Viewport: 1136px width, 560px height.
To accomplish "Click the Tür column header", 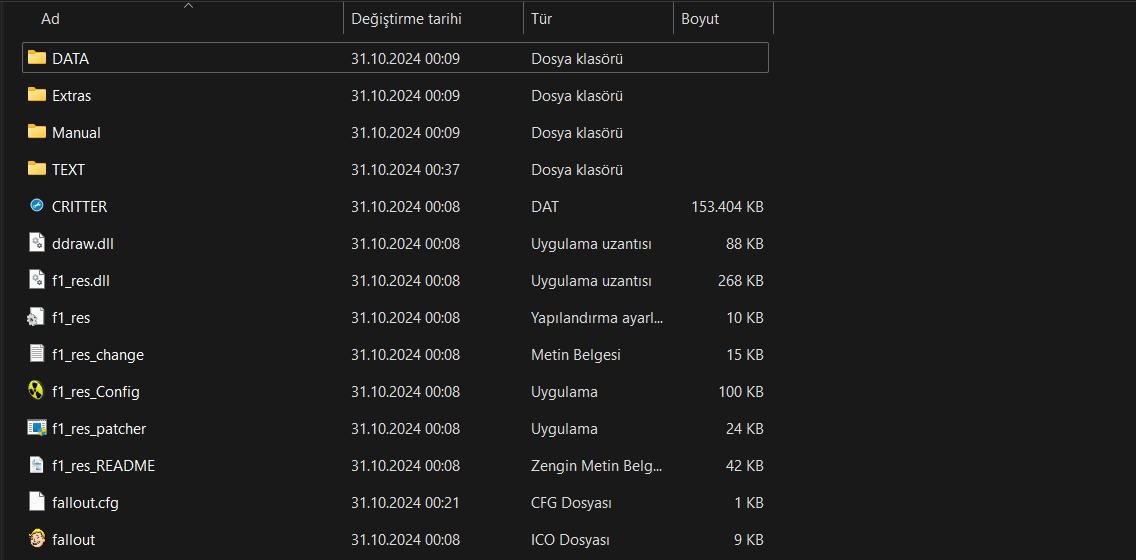I will [x=542, y=19].
